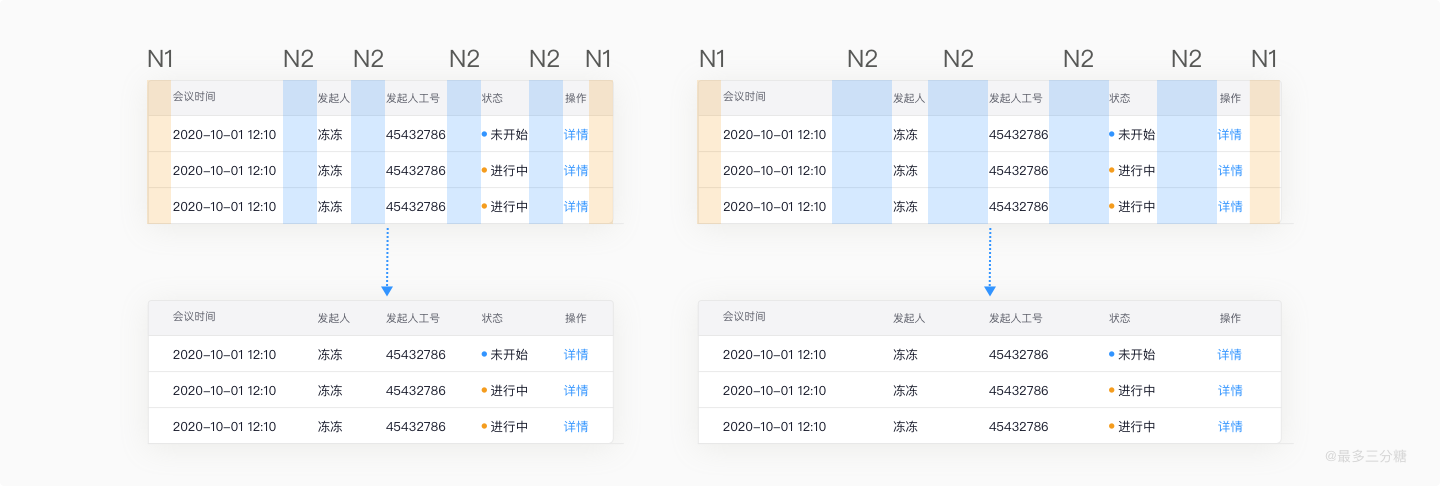Click 详情 in 未开始 row of top-right annotated table
The width and height of the screenshot is (1440, 486).
click(1229, 134)
